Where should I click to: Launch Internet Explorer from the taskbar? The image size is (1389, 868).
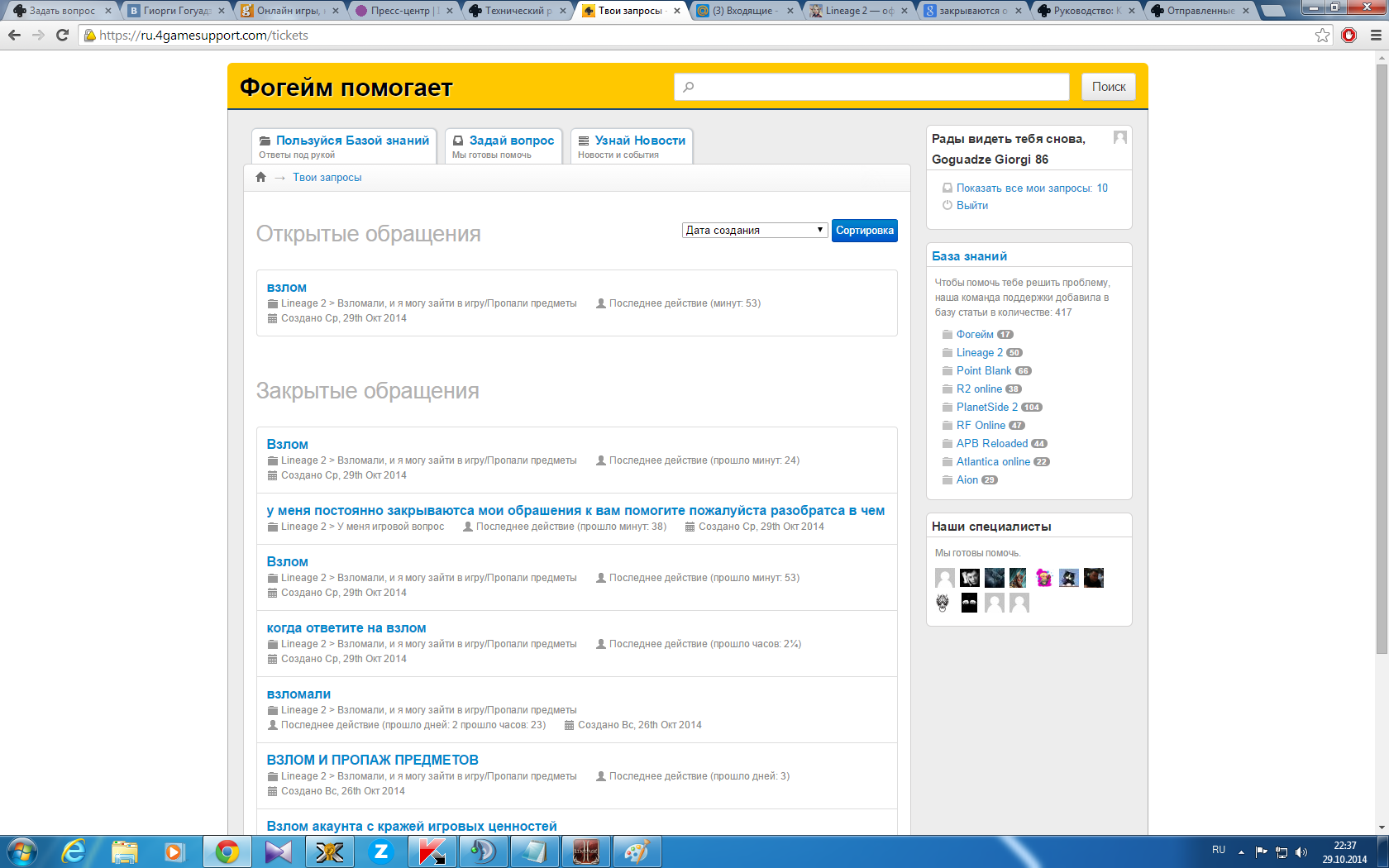pos(74,851)
